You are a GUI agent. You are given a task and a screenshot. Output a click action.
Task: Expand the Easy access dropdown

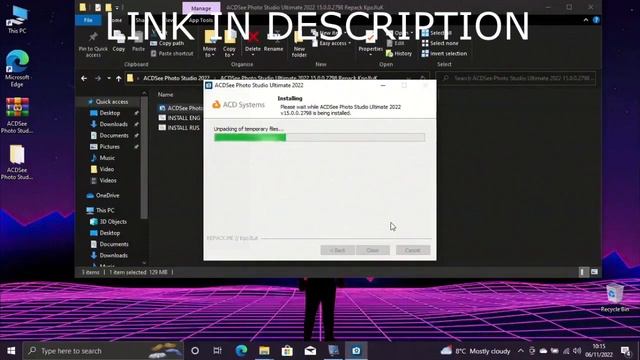[331, 43]
